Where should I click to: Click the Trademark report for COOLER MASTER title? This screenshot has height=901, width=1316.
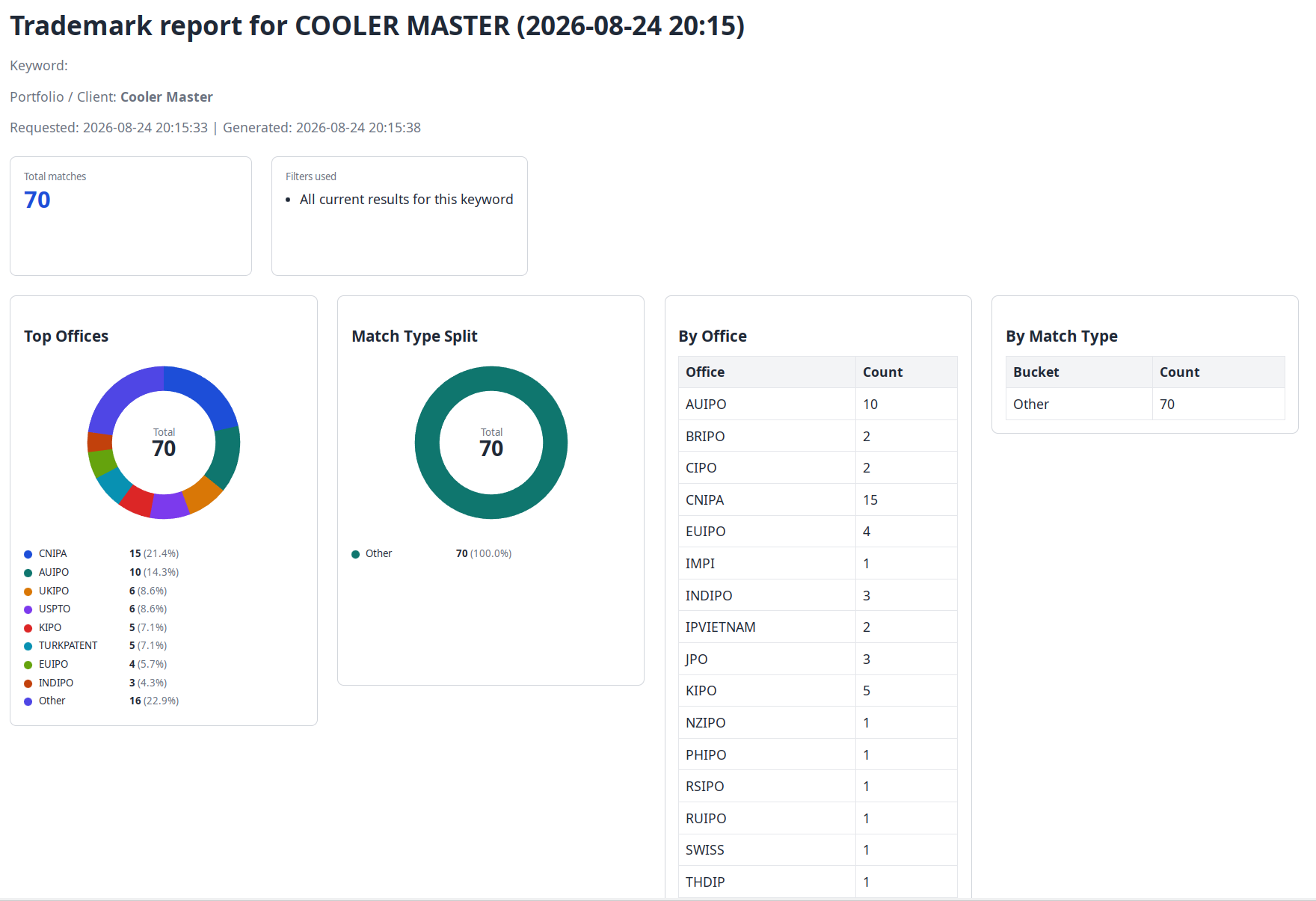coord(377,25)
